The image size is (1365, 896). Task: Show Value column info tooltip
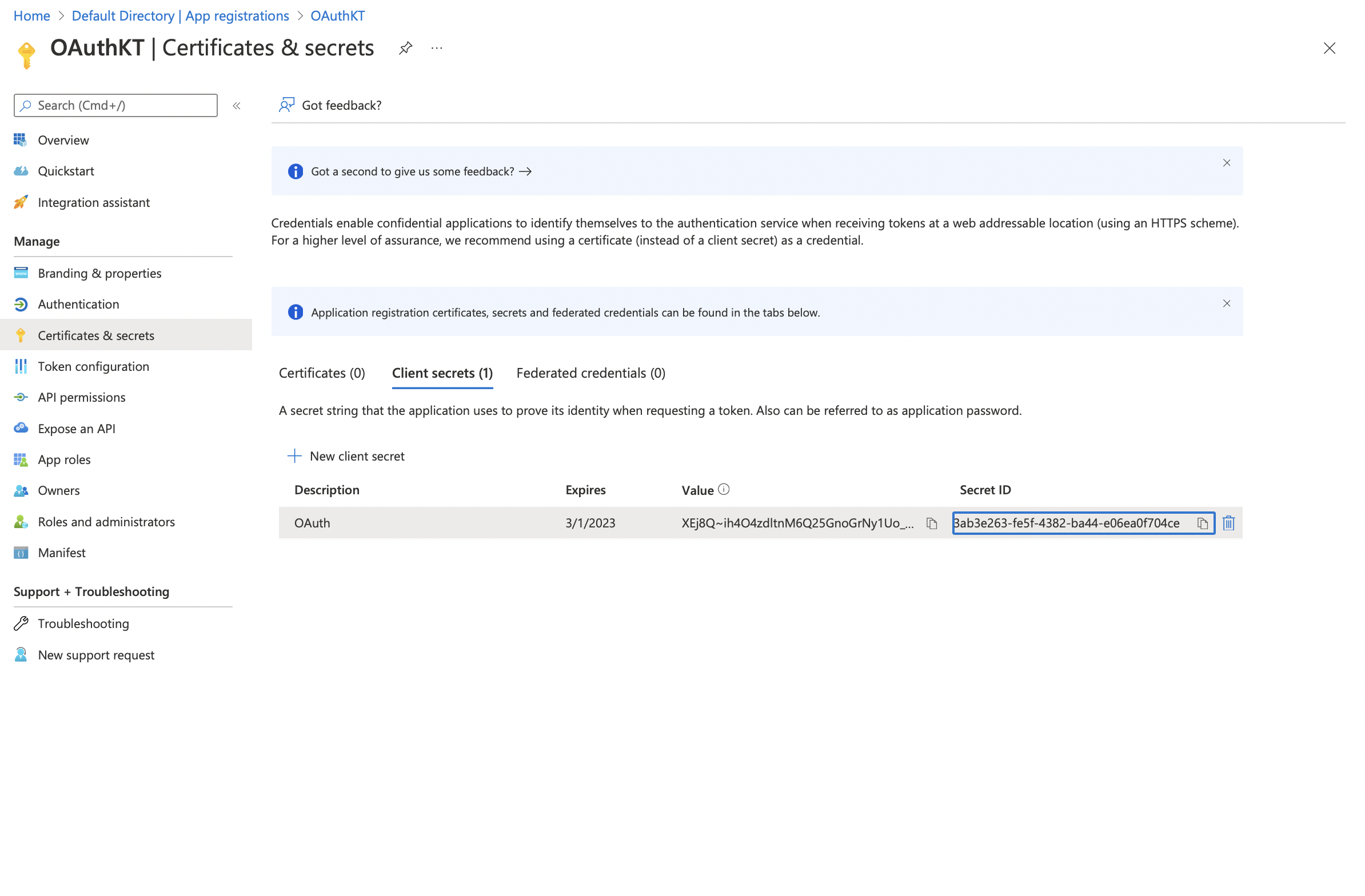pyautogui.click(x=724, y=490)
